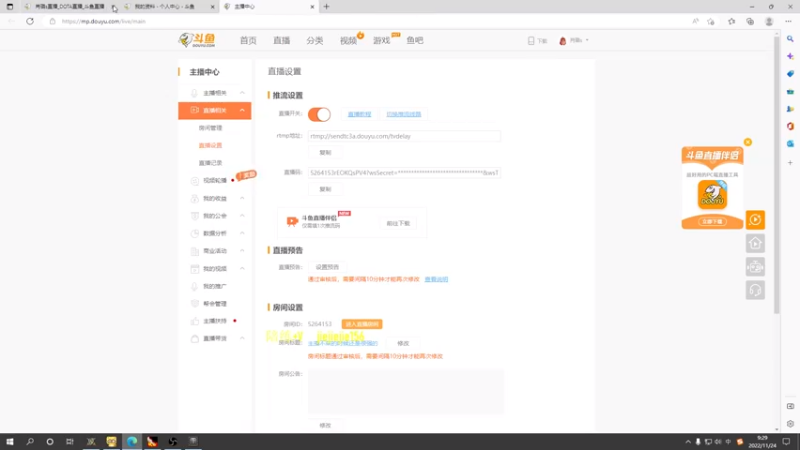Toggle the live broadcast switch off
The height and width of the screenshot is (450, 800).
[x=319, y=114]
